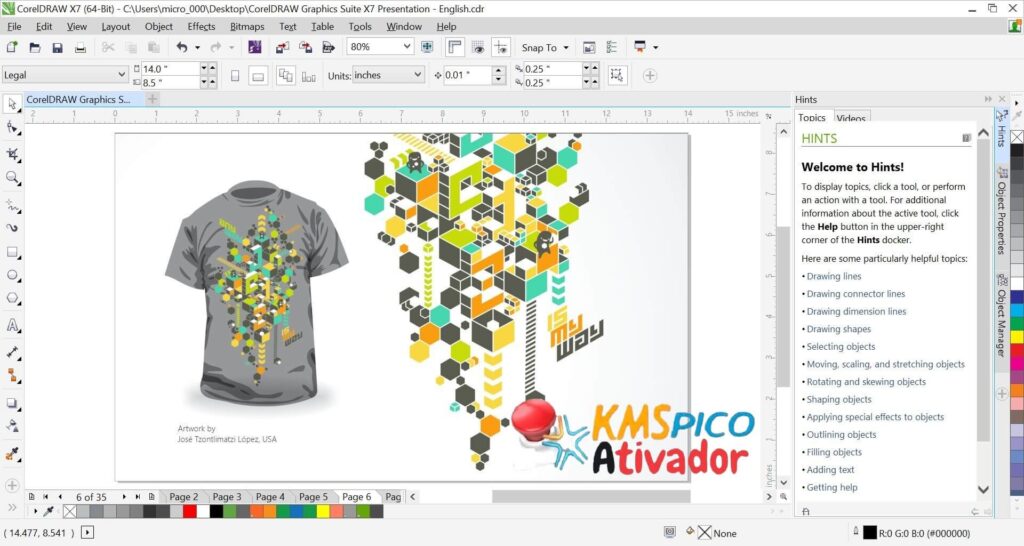
Task: Click the Open folder icon
Action: click(x=35, y=47)
